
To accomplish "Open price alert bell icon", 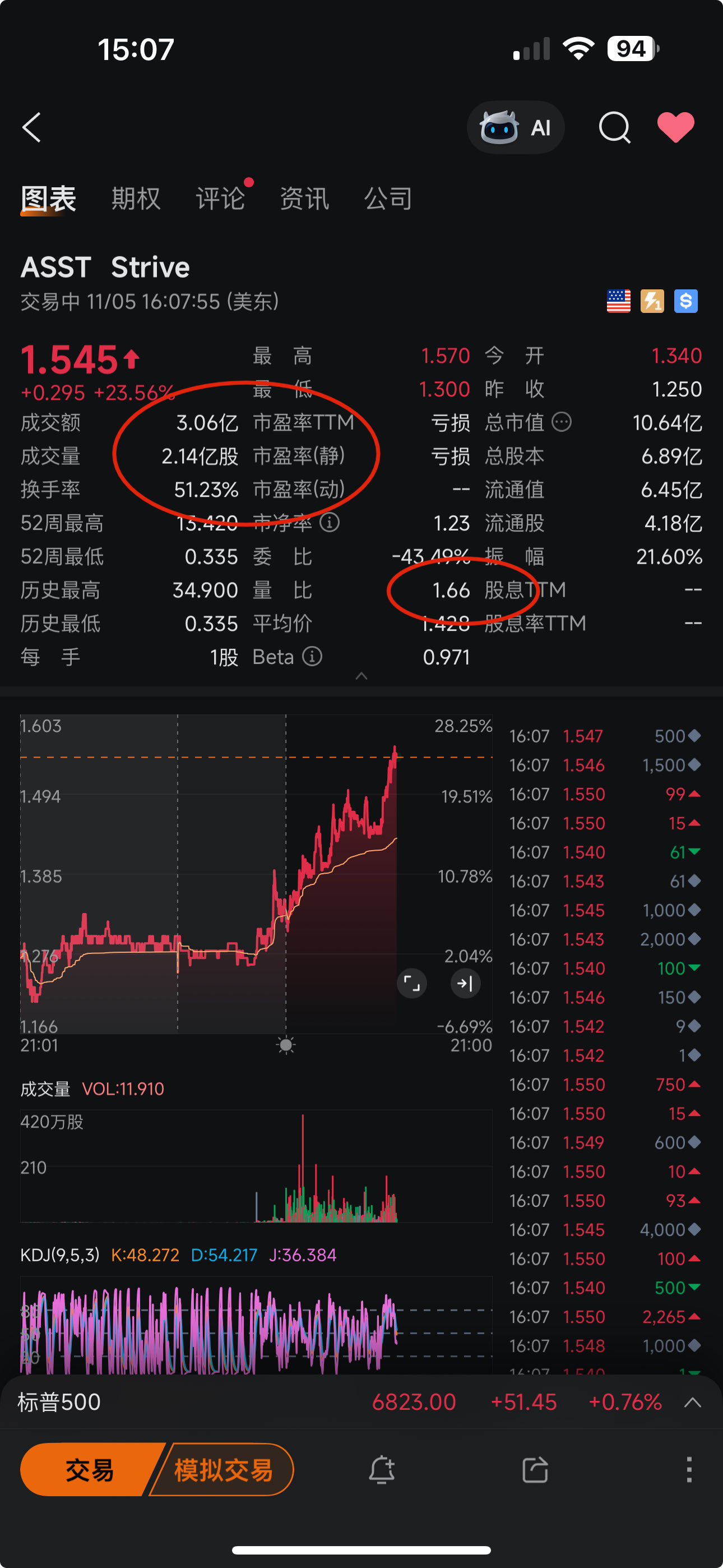I will [382, 1470].
